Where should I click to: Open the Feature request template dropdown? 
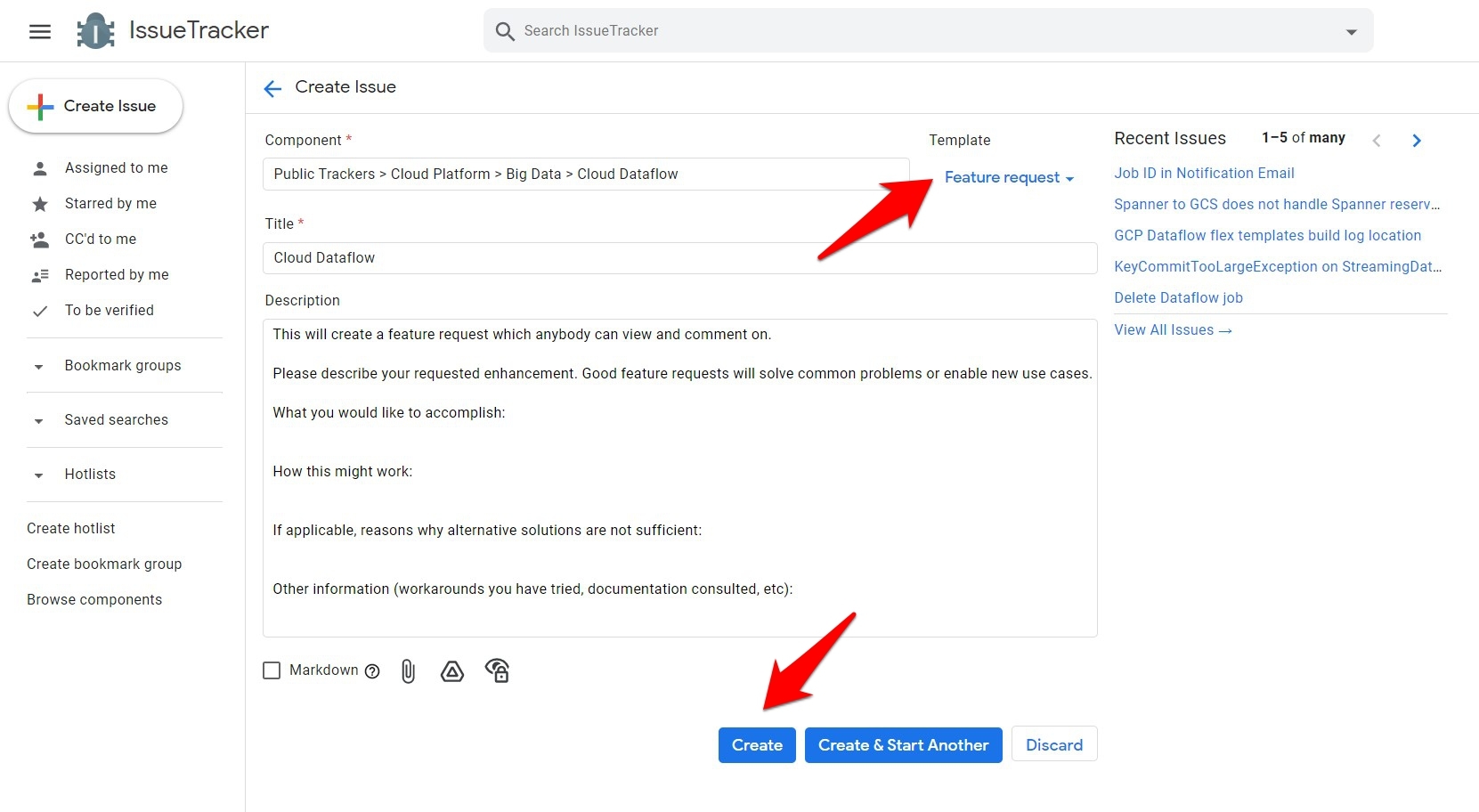pyautogui.click(x=1009, y=178)
